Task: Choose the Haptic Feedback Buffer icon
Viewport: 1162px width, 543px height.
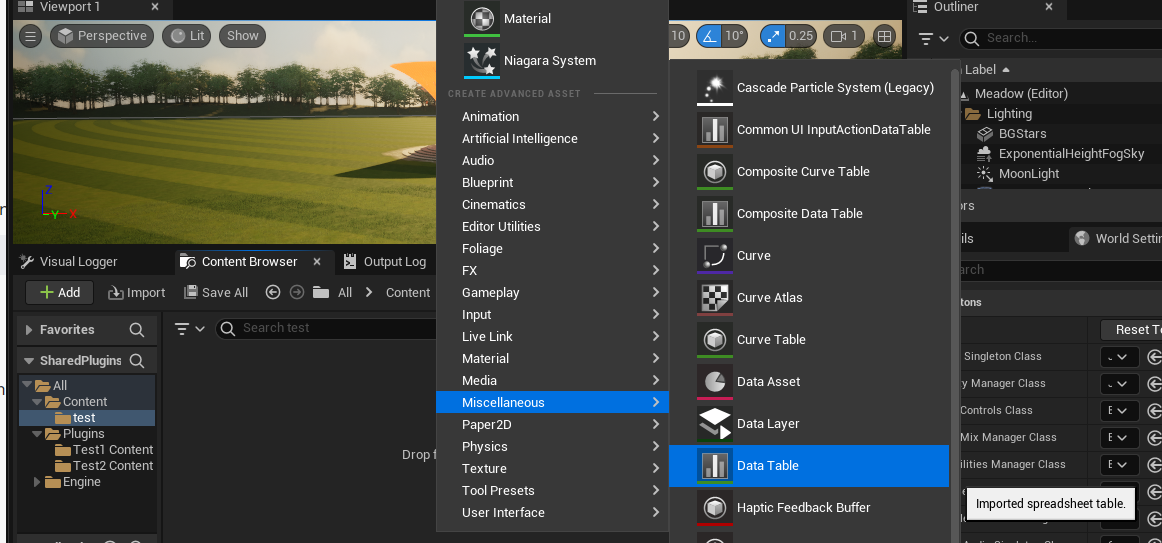Action: pyautogui.click(x=714, y=508)
